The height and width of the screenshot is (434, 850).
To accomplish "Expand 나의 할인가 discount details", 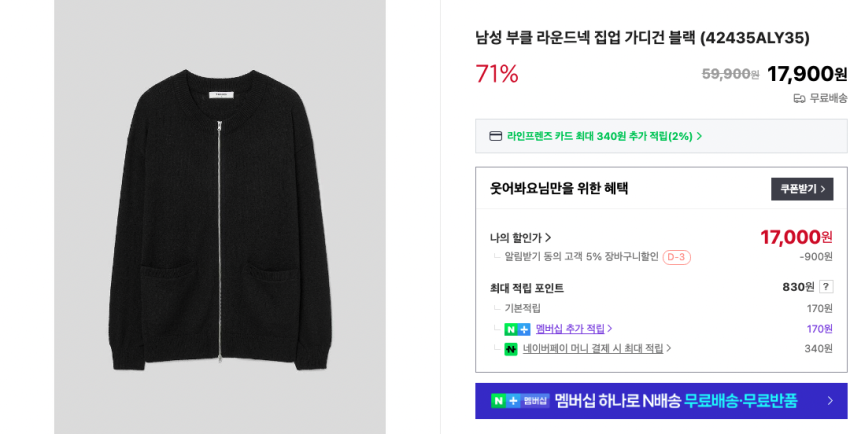I will [521, 238].
